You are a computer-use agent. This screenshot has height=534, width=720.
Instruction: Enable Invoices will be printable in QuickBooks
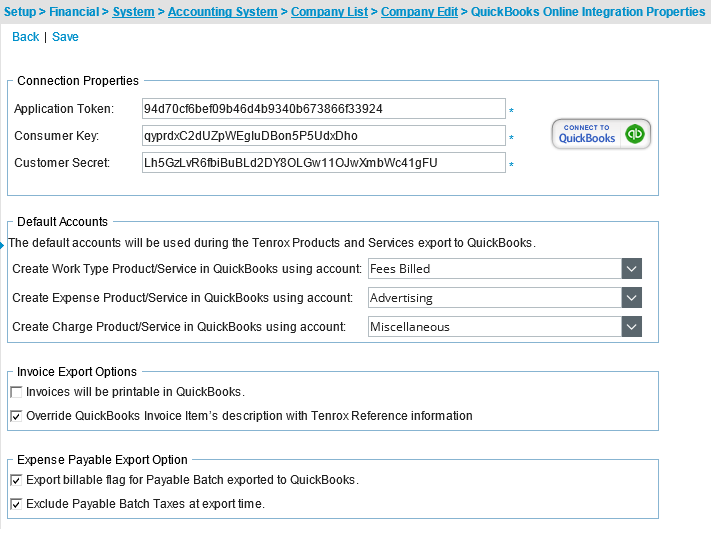point(16,392)
